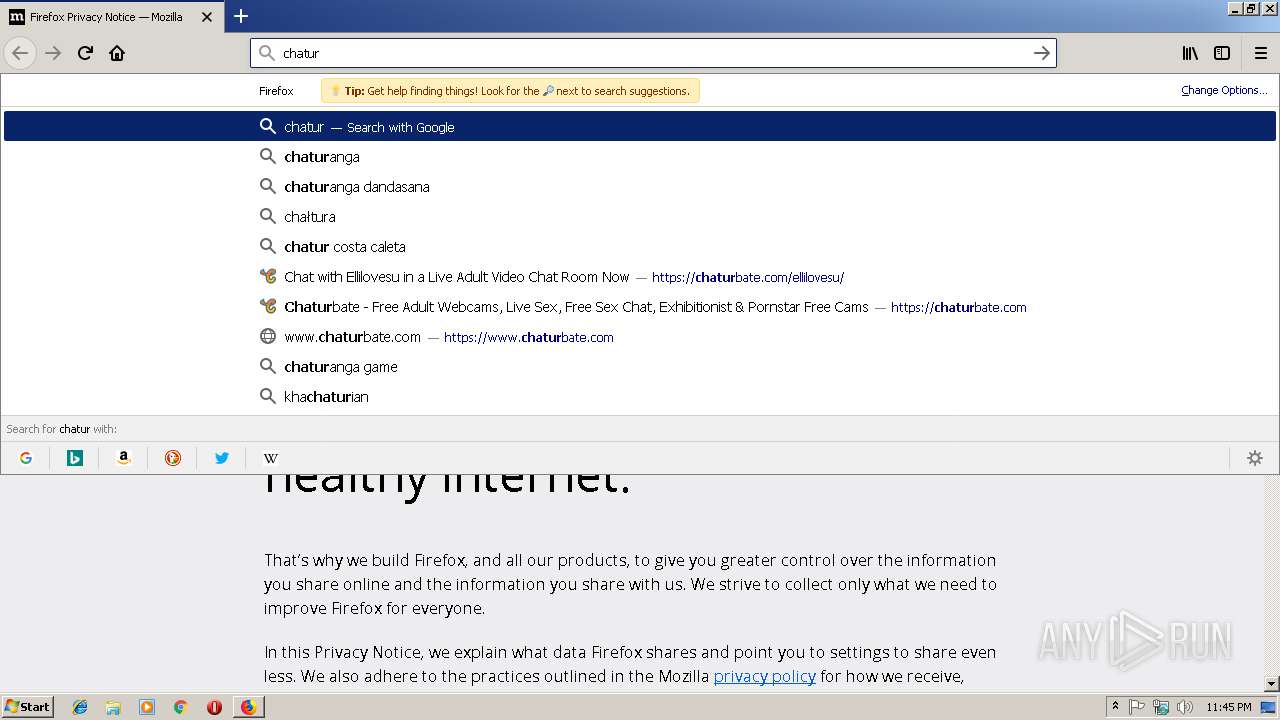Viewport: 1280px width, 720px height.
Task: Search with Bing one-off engine icon
Action: coord(75,458)
